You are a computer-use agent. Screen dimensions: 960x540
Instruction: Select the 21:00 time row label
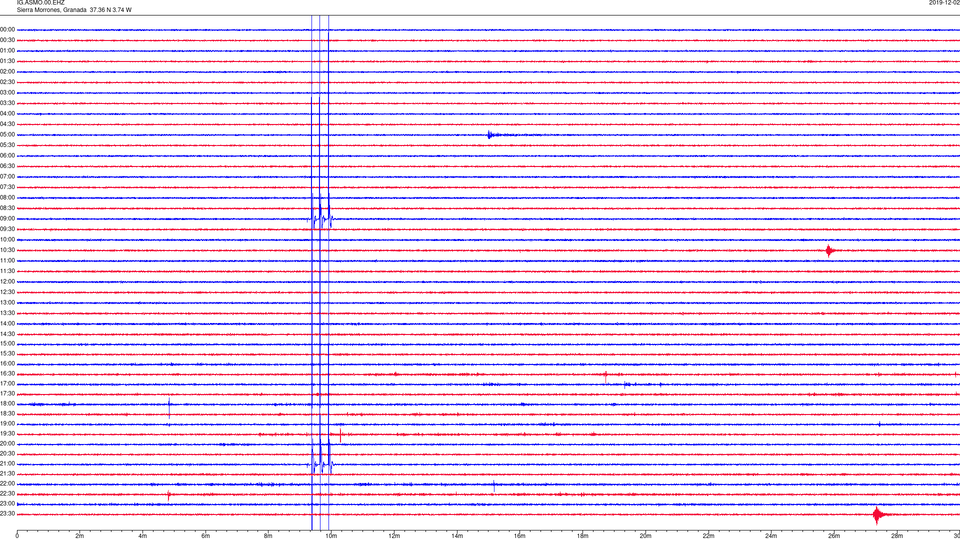[x=7, y=464]
